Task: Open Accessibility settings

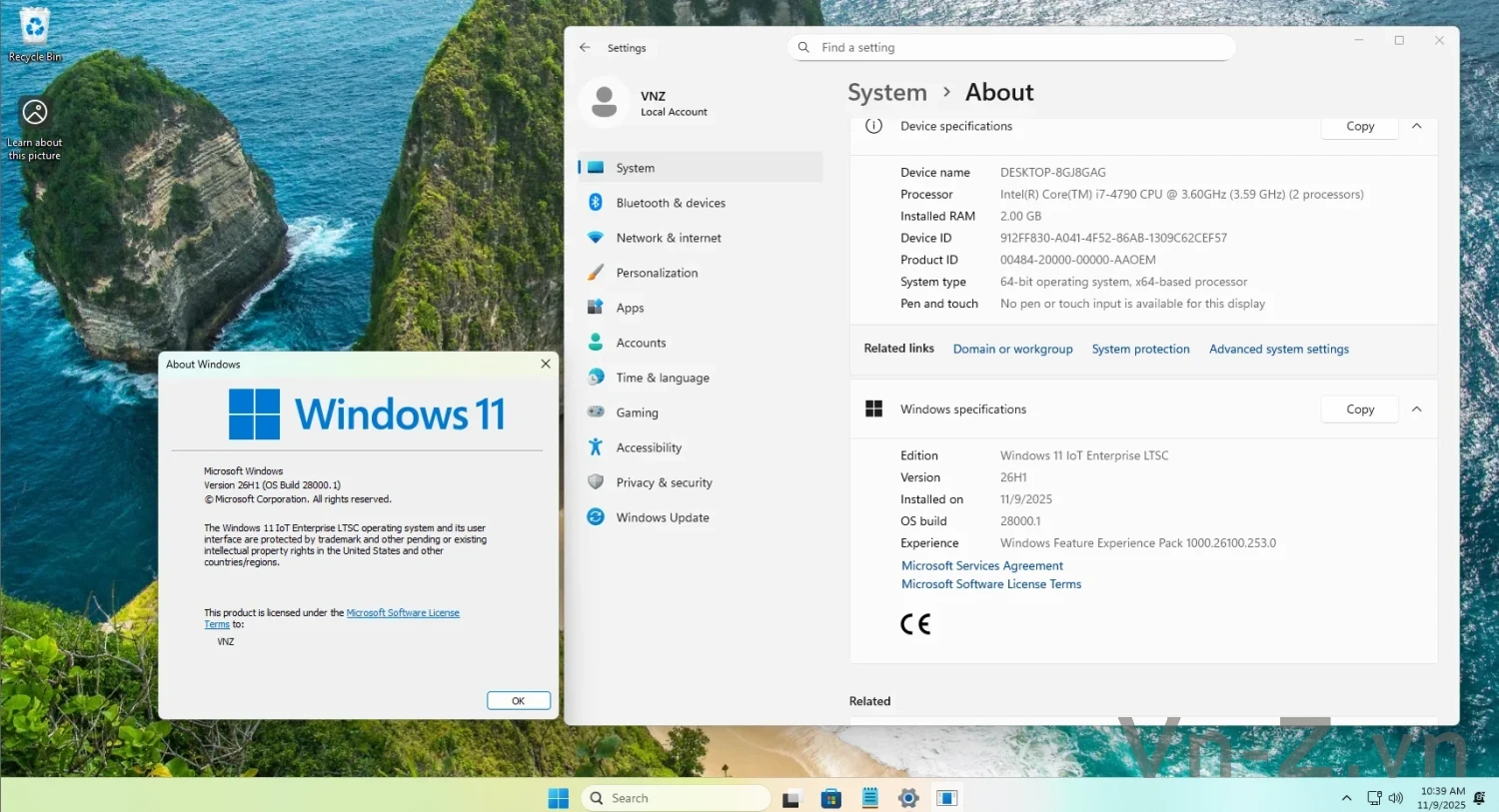Action: coord(649,447)
